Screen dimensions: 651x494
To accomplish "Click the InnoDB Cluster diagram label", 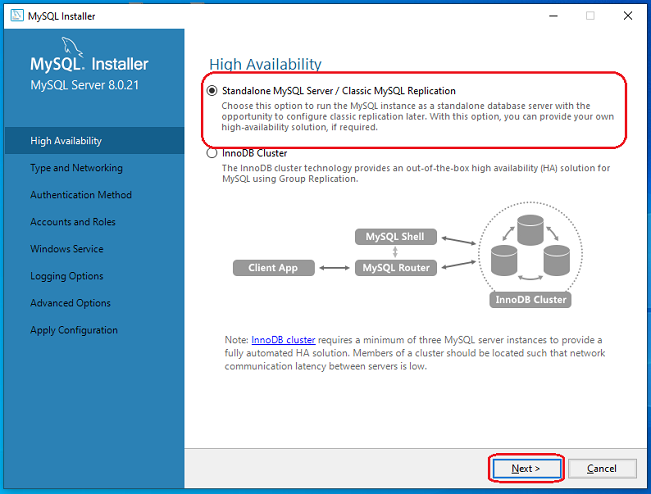I will point(530,299).
